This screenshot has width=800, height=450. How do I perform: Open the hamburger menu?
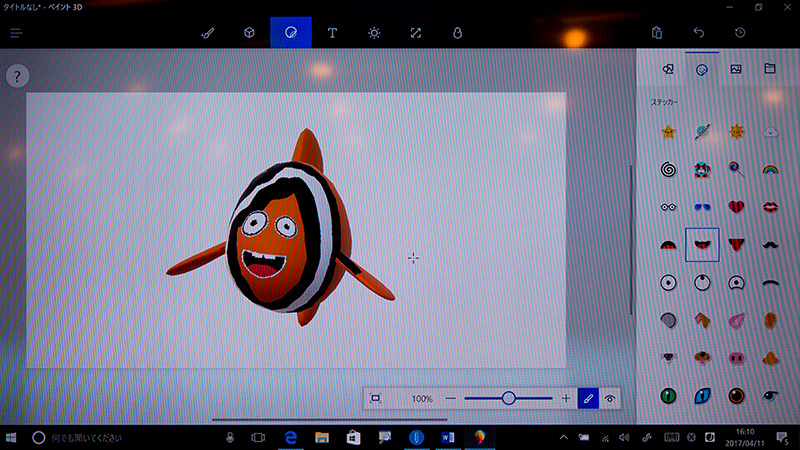[x=16, y=33]
